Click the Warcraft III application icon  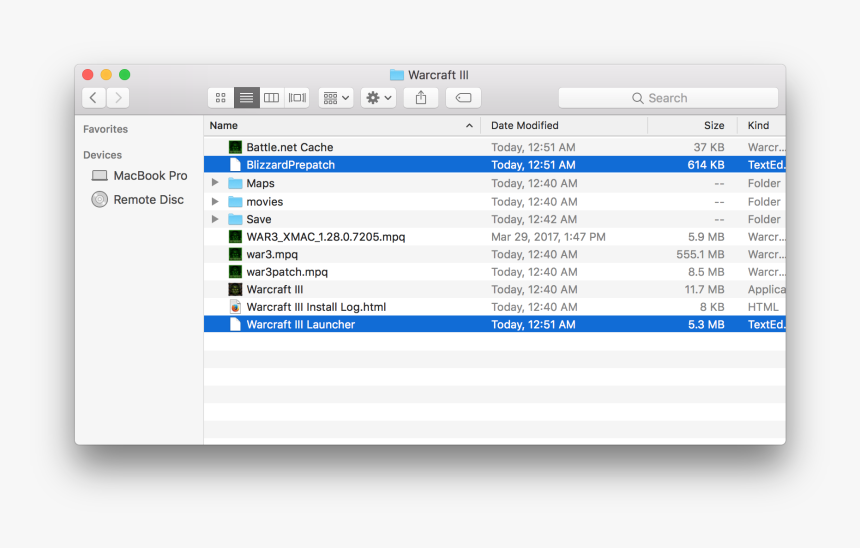click(235, 289)
